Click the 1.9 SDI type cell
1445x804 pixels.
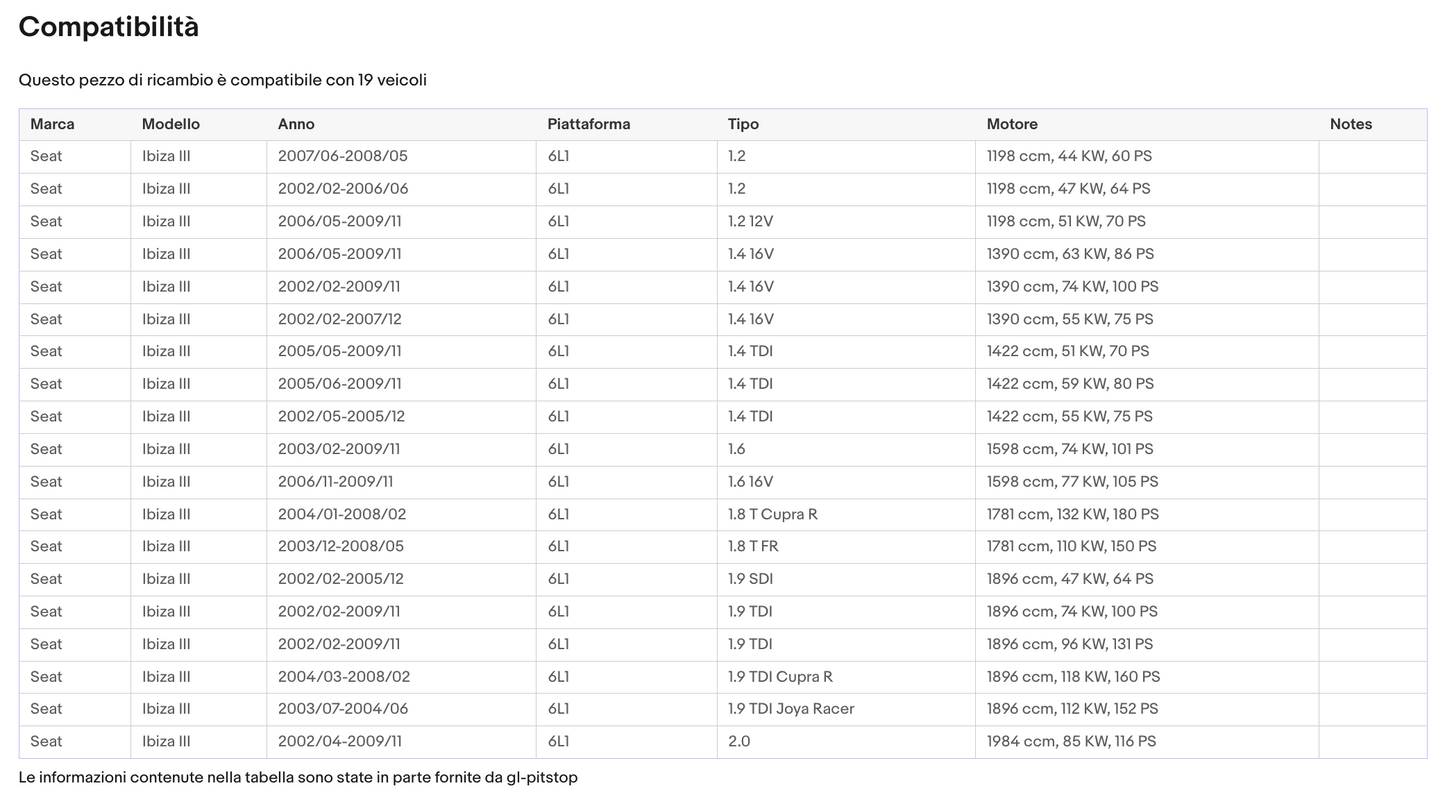(x=750, y=579)
